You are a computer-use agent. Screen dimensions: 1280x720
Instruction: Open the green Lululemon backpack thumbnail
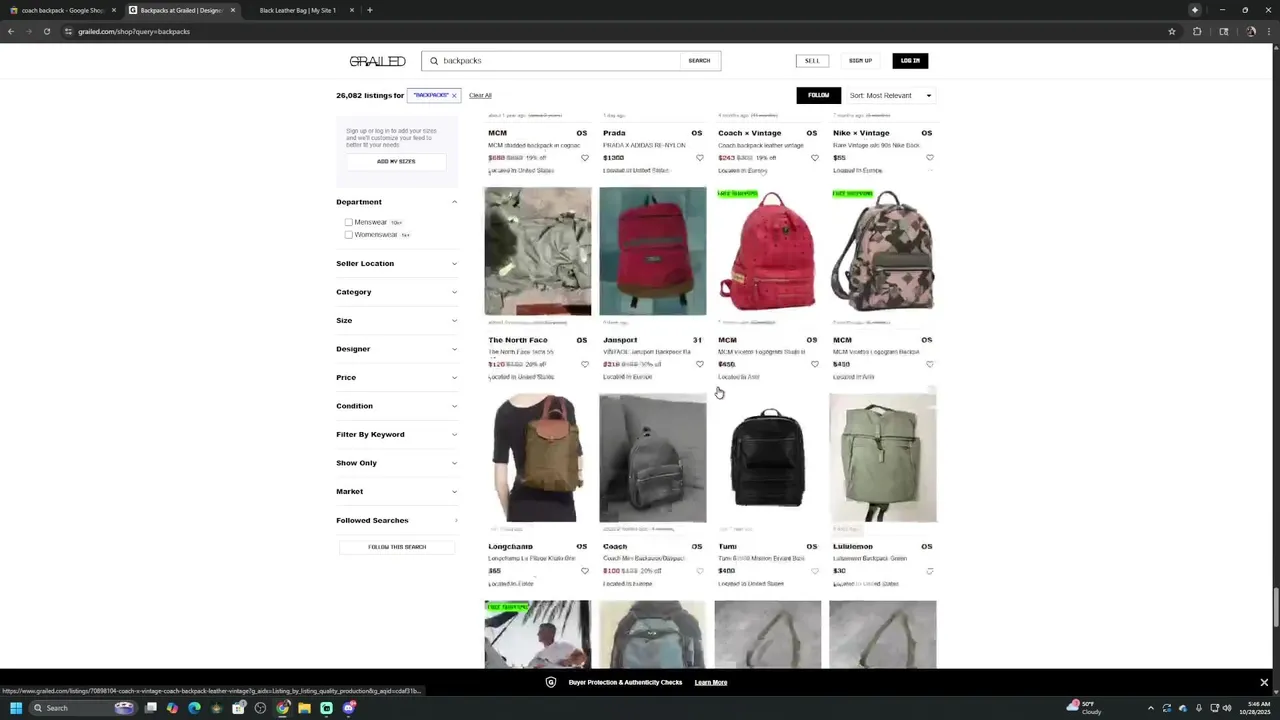click(x=883, y=458)
